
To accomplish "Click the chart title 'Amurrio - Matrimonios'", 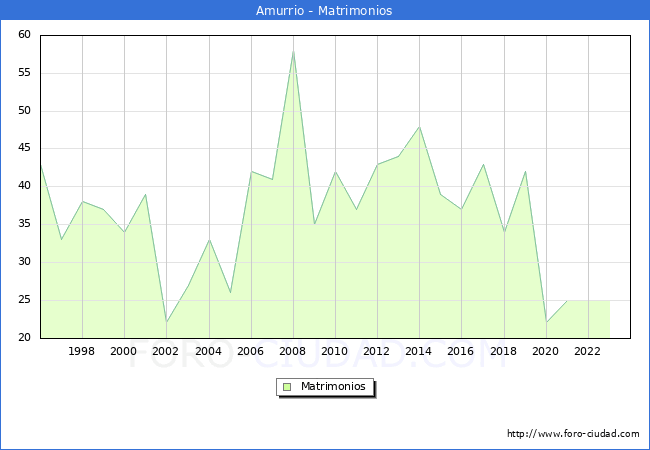I will click(324, 10).
